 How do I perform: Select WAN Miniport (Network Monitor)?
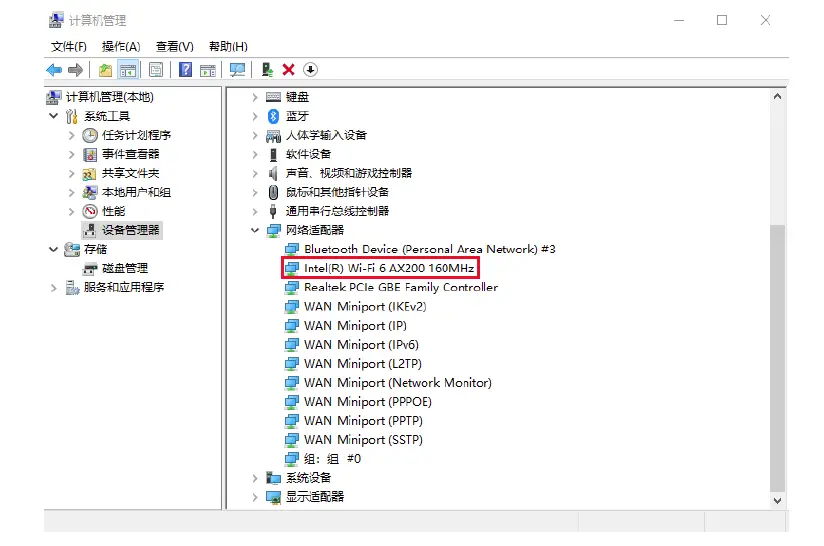click(x=398, y=383)
